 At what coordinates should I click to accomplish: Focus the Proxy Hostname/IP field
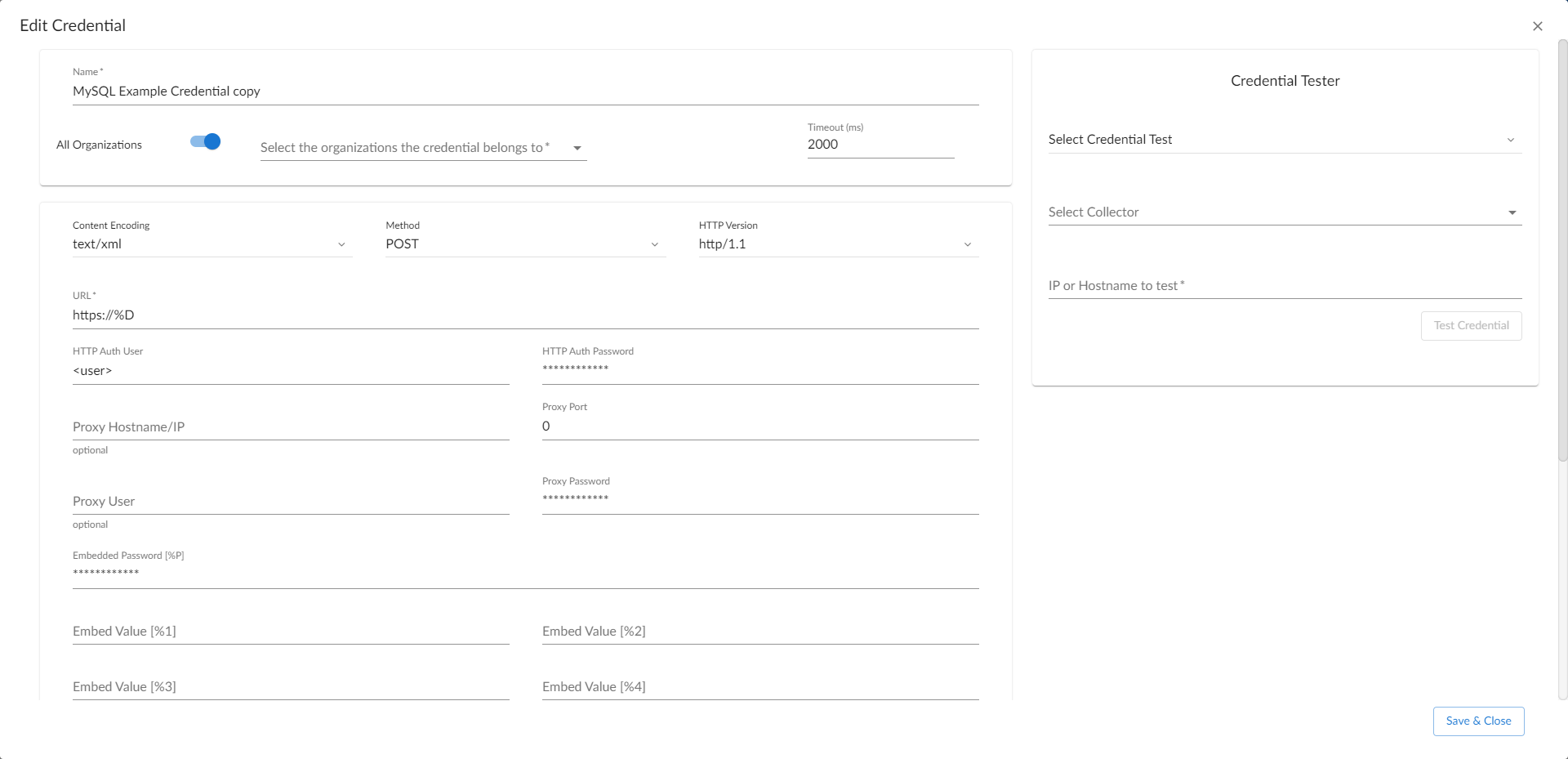click(290, 427)
